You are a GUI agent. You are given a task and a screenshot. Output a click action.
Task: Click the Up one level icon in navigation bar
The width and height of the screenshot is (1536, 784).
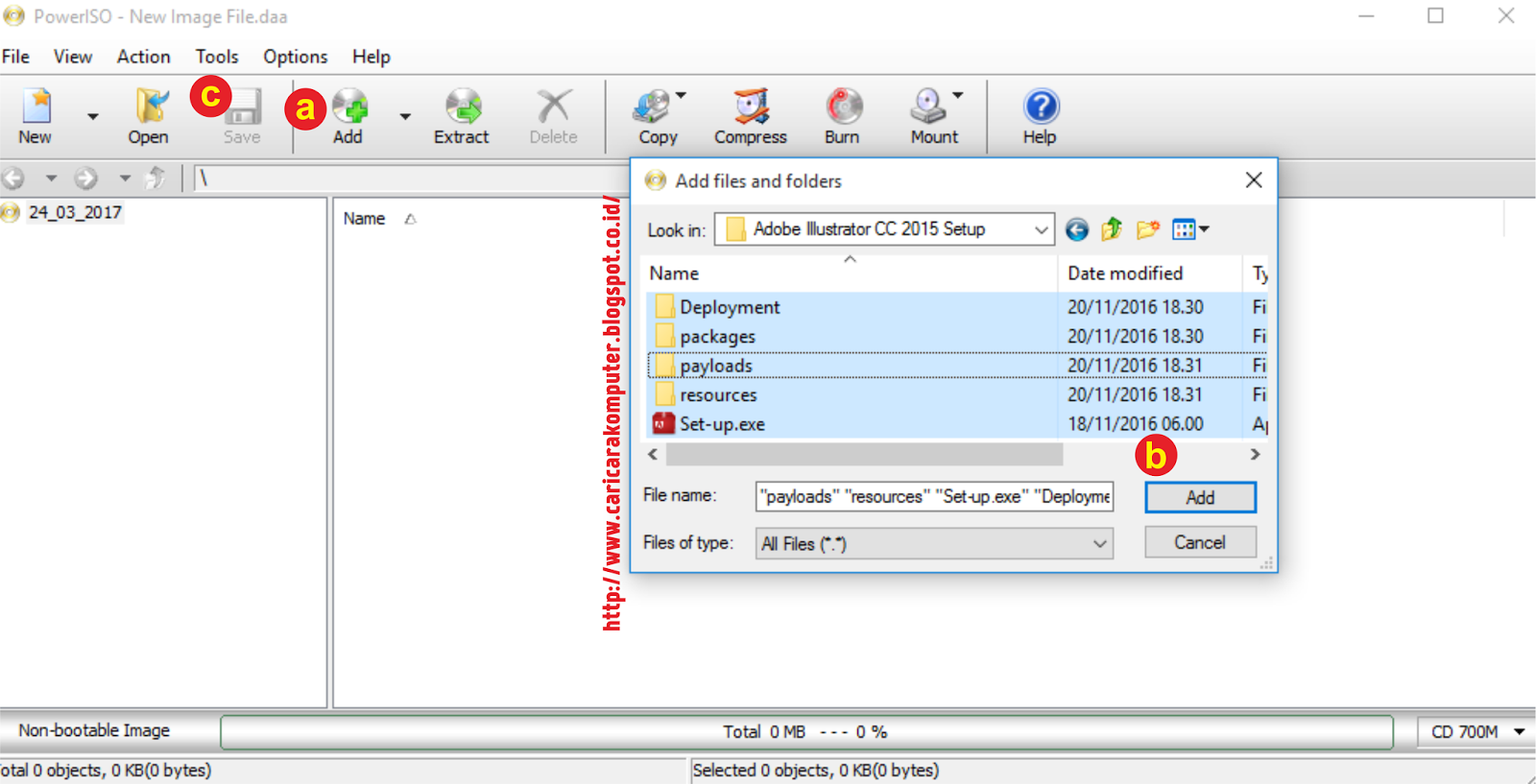pos(155,178)
